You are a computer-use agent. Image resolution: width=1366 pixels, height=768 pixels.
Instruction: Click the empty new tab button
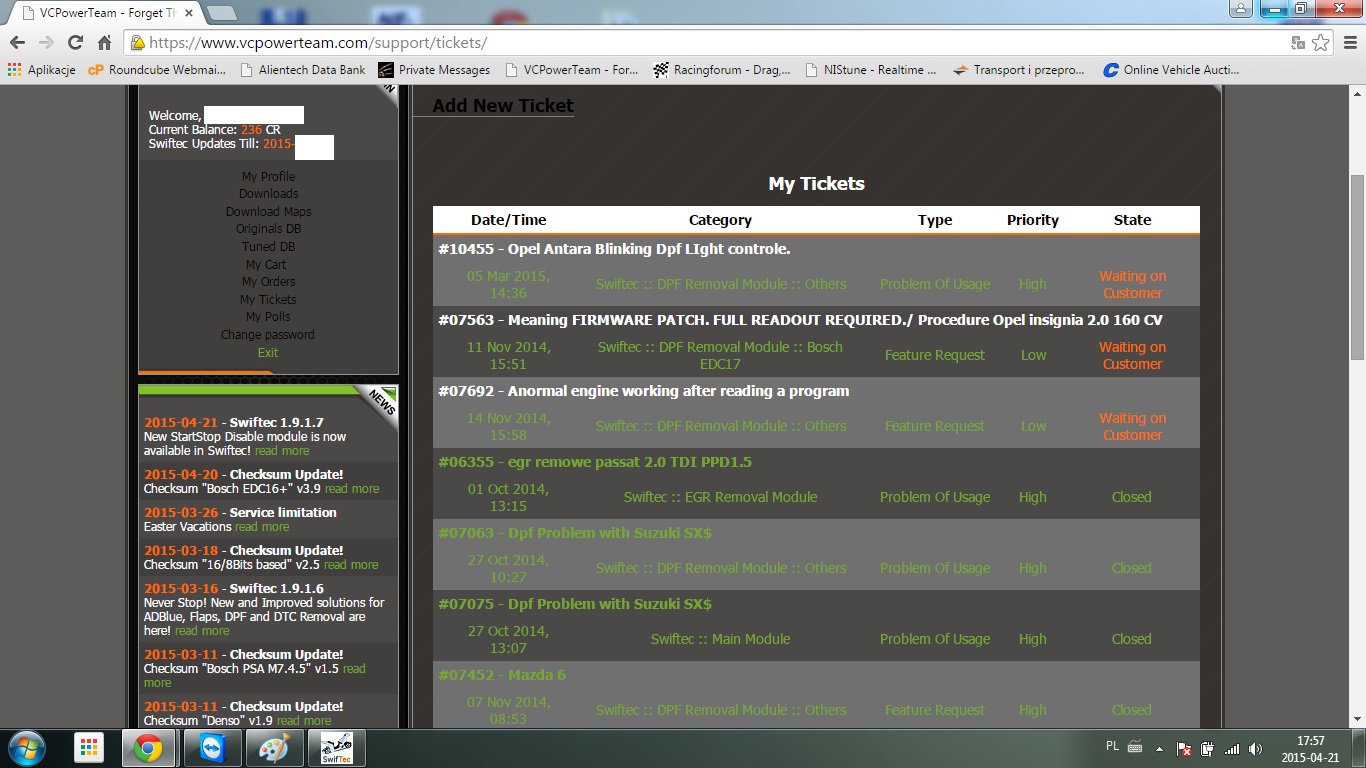[221, 13]
